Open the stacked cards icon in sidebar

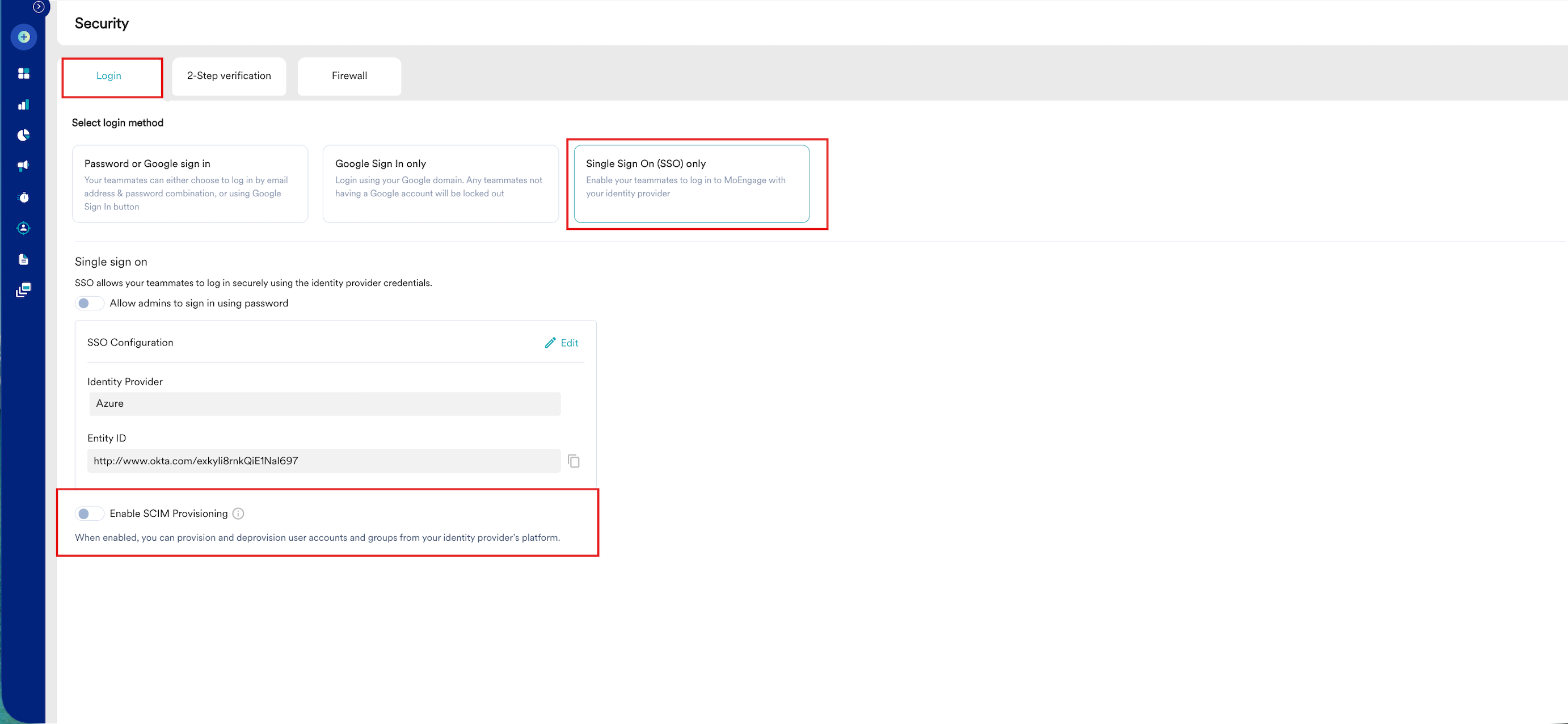[x=24, y=290]
